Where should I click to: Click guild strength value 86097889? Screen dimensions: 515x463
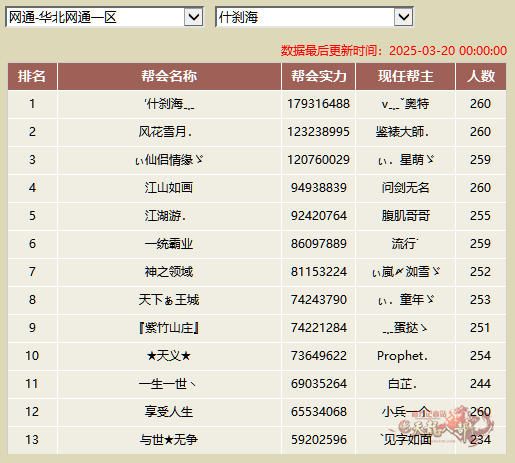(x=319, y=244)
